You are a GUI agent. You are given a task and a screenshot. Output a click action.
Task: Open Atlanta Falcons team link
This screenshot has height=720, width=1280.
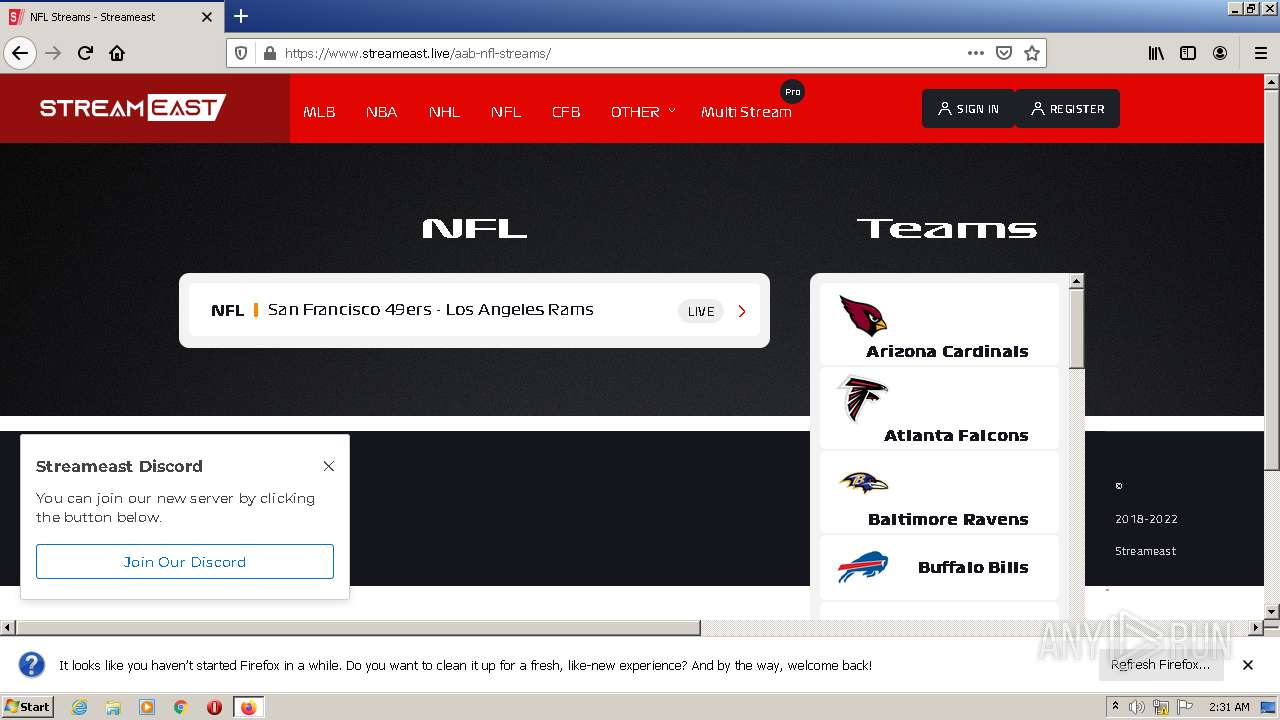[956, 436]
